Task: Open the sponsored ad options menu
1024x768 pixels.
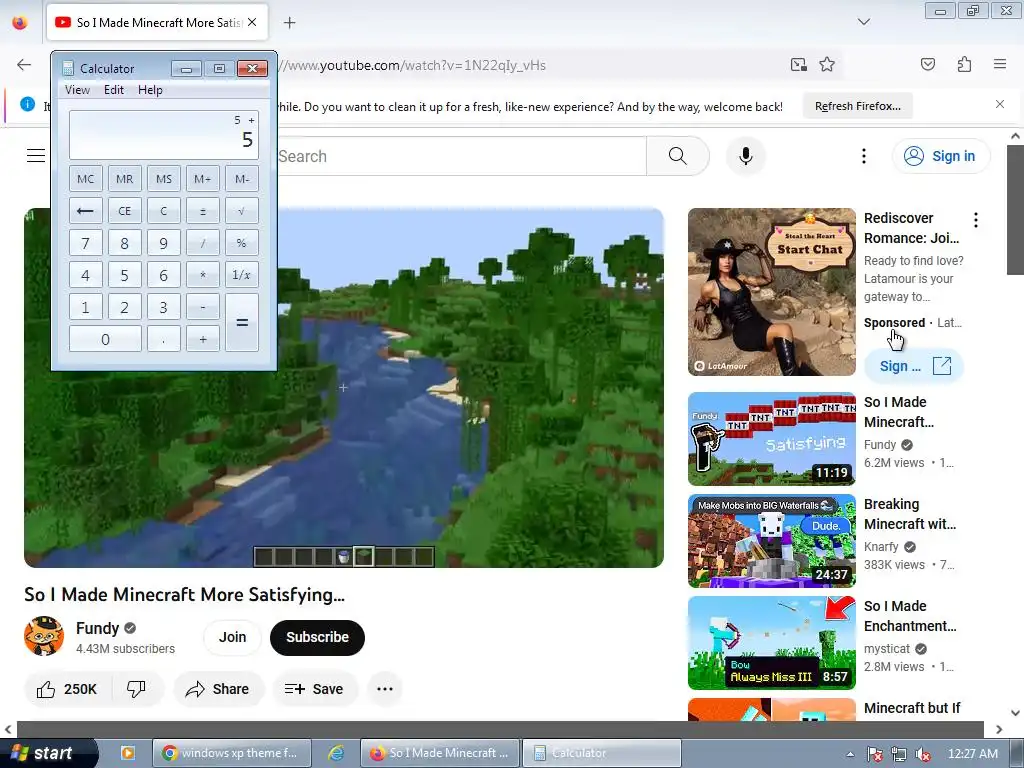Action: click(976, 220)
